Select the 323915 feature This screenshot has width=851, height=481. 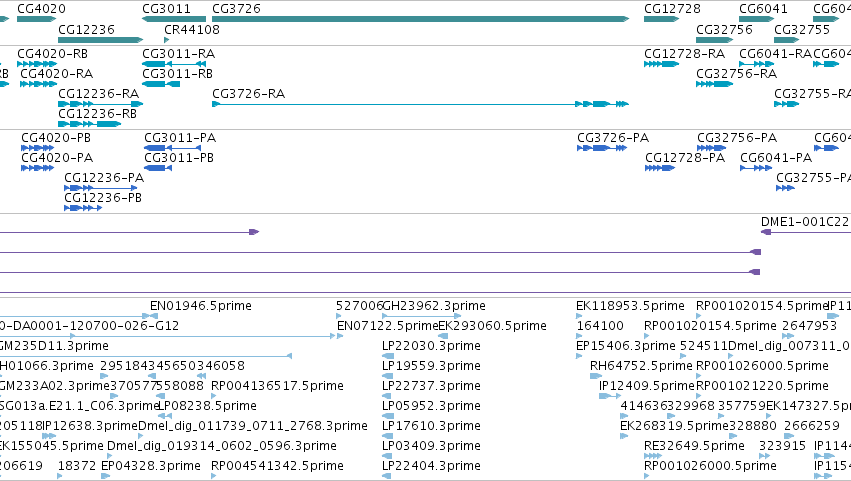764,457
